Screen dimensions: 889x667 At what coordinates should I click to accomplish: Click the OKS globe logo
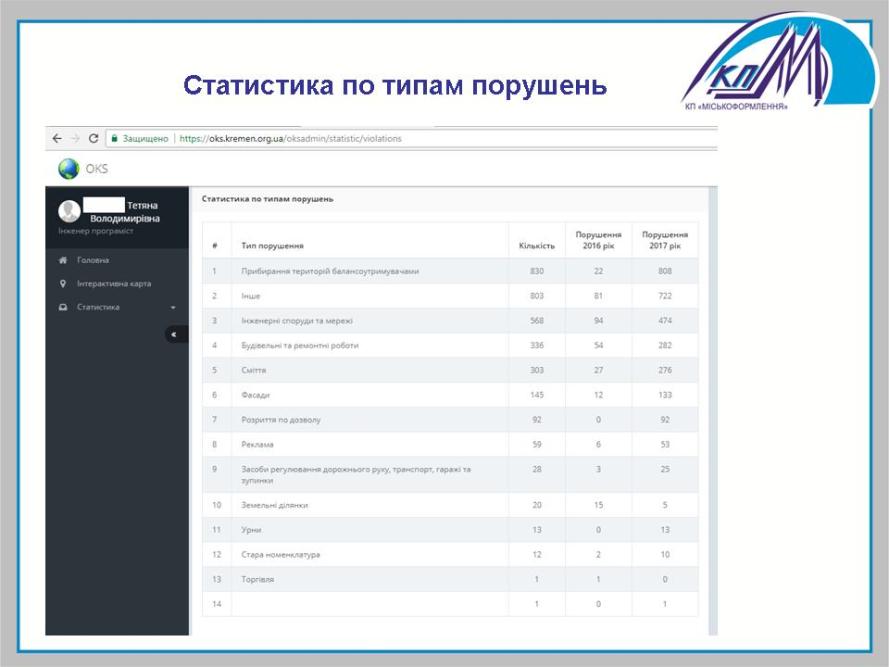(68, 168)
